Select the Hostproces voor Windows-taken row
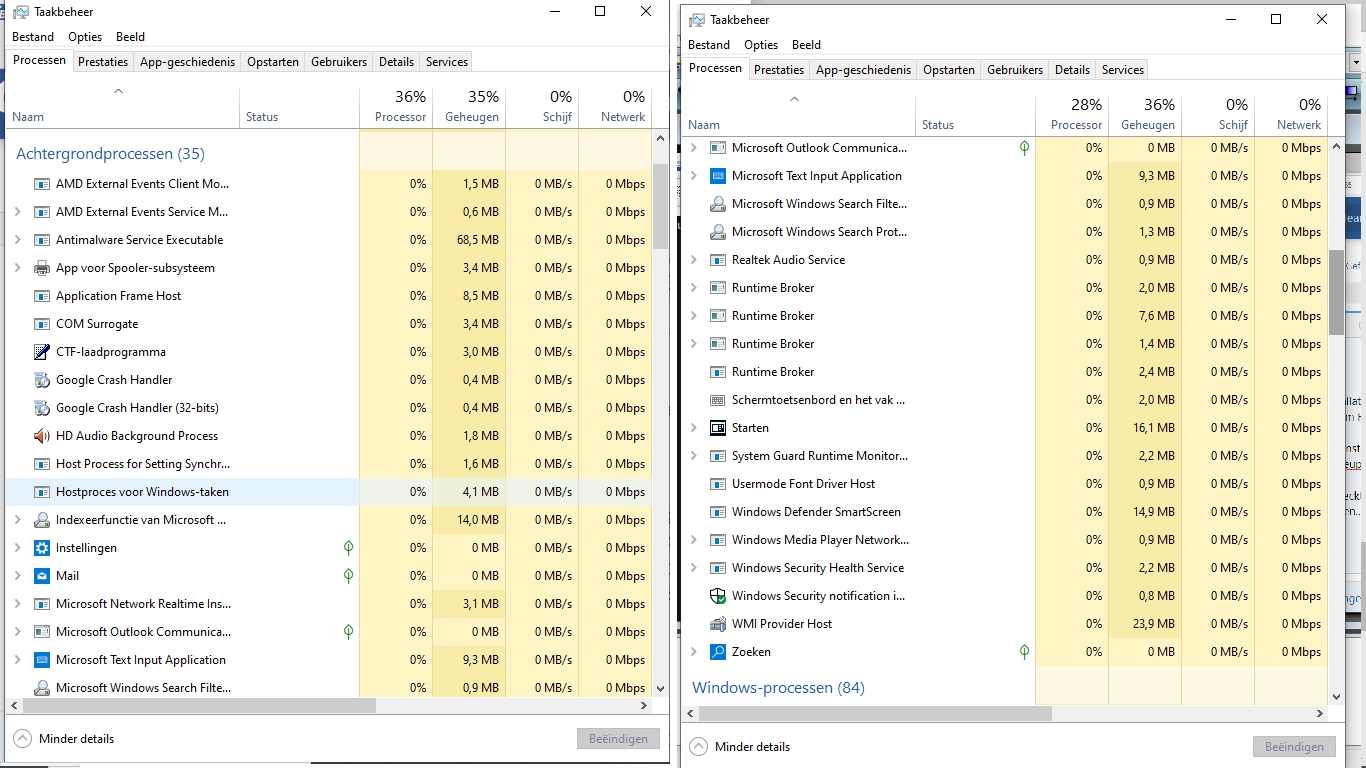Image resolution: width=1366 pixels, height=768 pixels. (x=328, y=492)
